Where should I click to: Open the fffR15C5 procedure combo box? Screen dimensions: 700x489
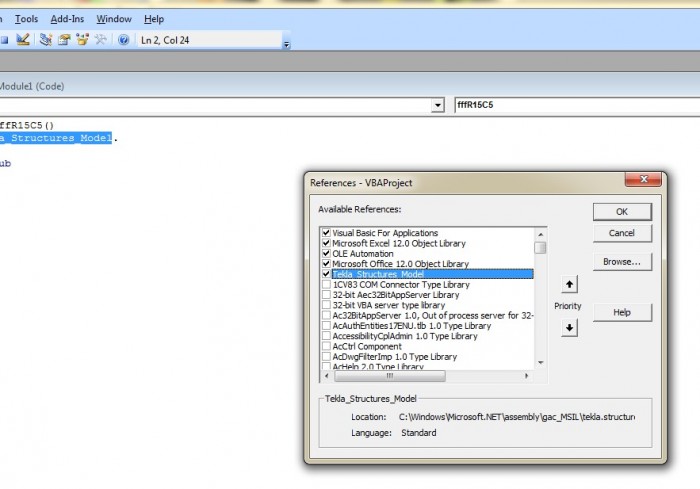577,105
